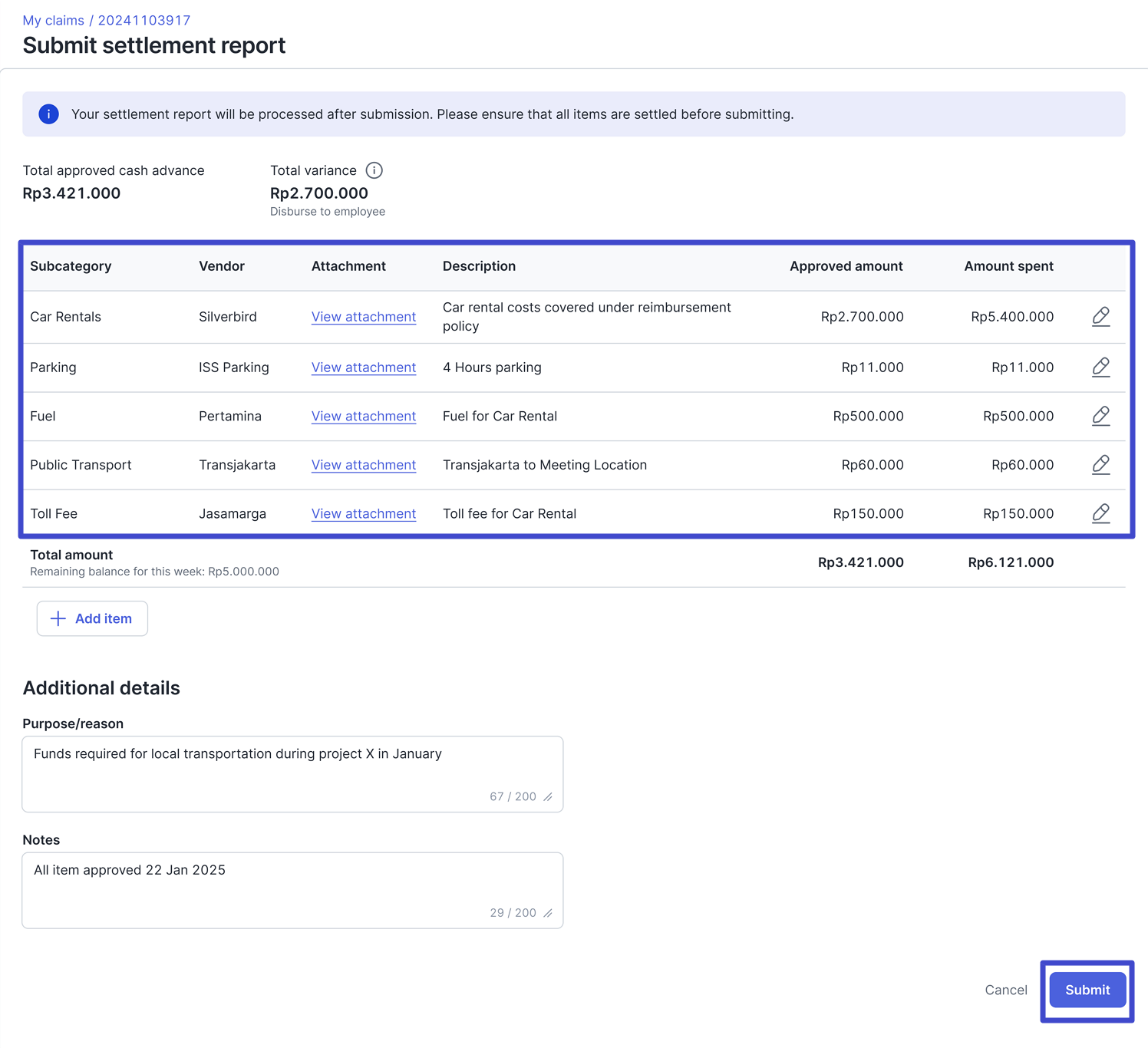Viewport: 1148px width, 1048px height.
Task: View Jasamarga toll fee attachment
Action: pyautogui.click(x=363, y=514)
